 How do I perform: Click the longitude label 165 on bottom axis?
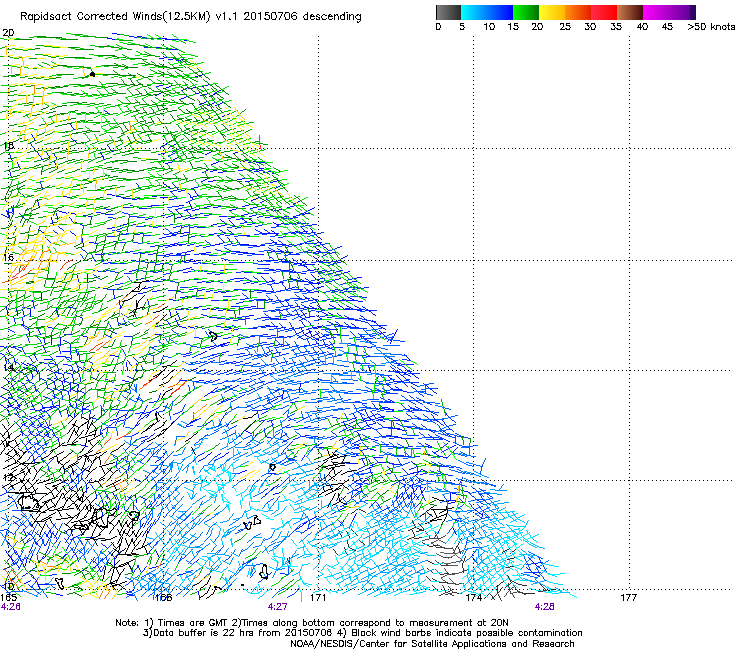[x=8, y=597]
